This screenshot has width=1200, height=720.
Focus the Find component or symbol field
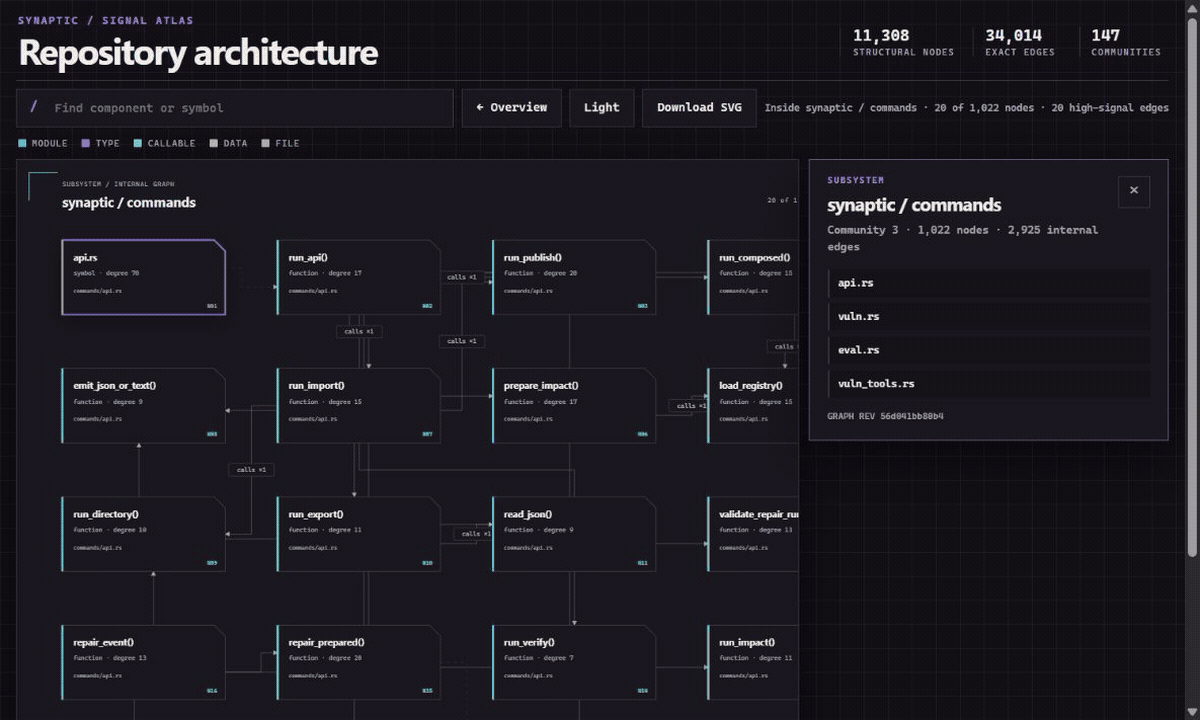tap(235, 108)
